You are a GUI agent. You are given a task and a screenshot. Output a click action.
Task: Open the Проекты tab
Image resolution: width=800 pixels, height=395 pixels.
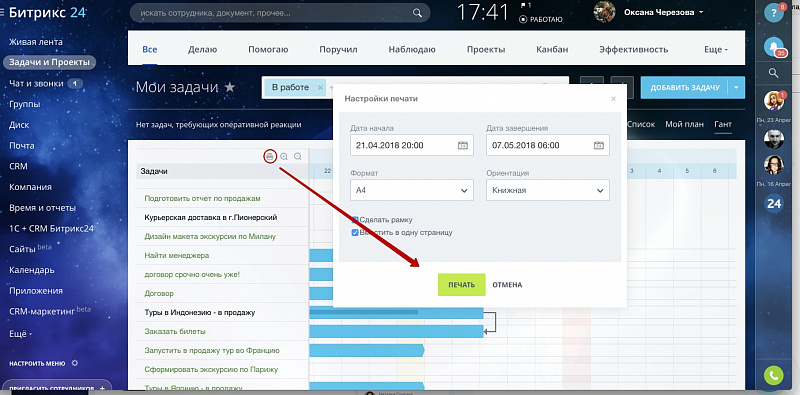click(x=486, y=50)
